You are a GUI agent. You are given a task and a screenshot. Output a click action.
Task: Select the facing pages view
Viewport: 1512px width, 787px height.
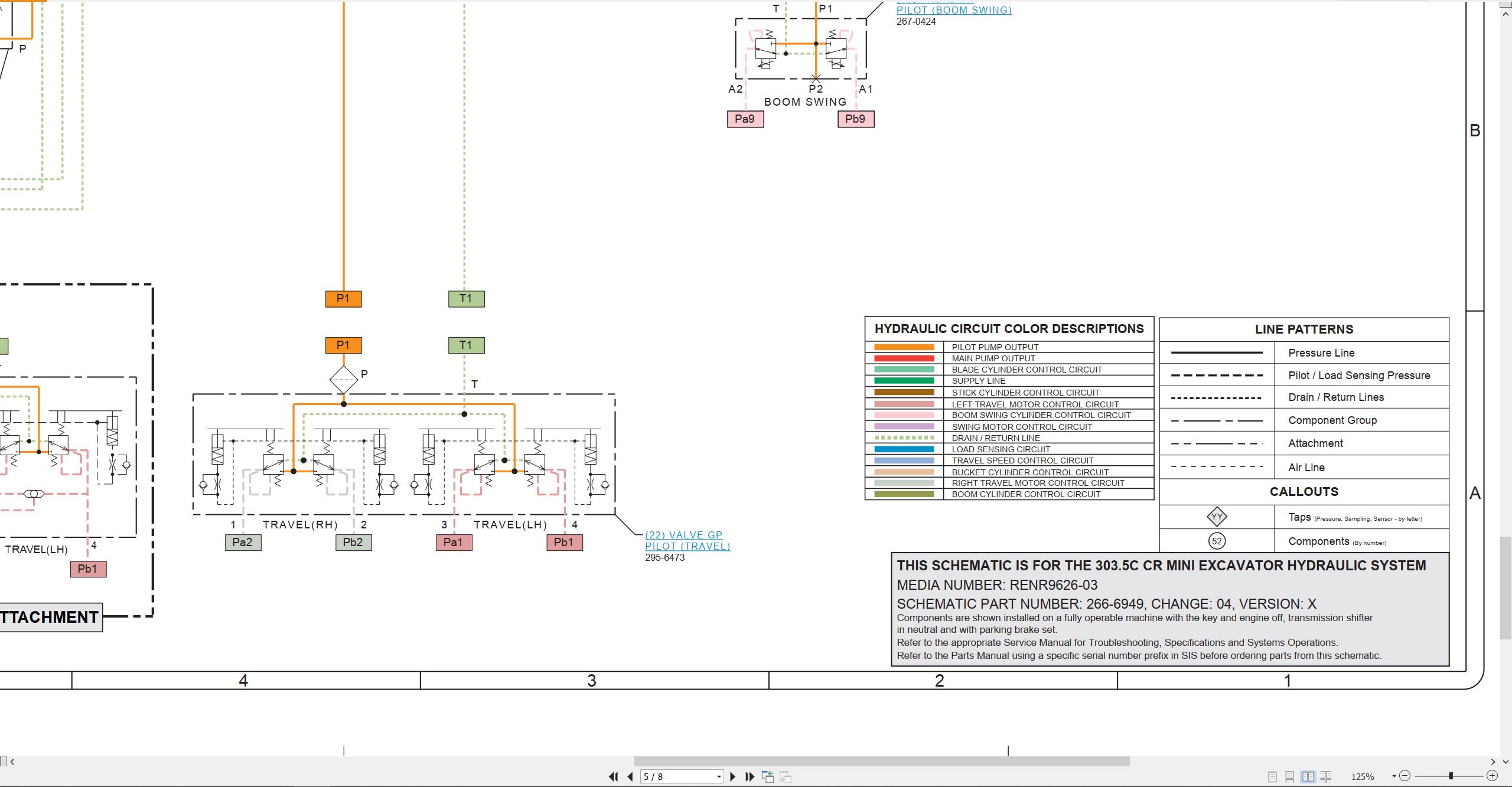1308,777
